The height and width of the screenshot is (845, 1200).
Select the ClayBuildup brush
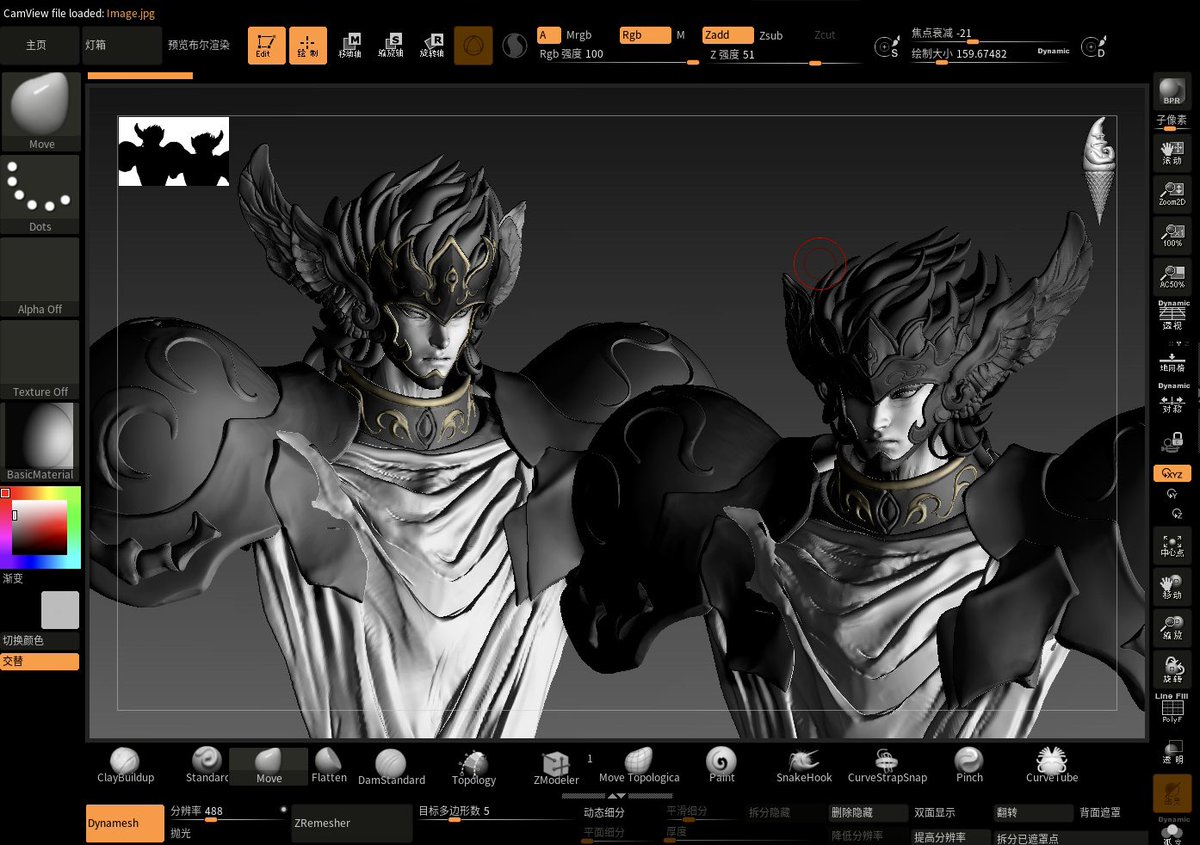coord(125,766)
